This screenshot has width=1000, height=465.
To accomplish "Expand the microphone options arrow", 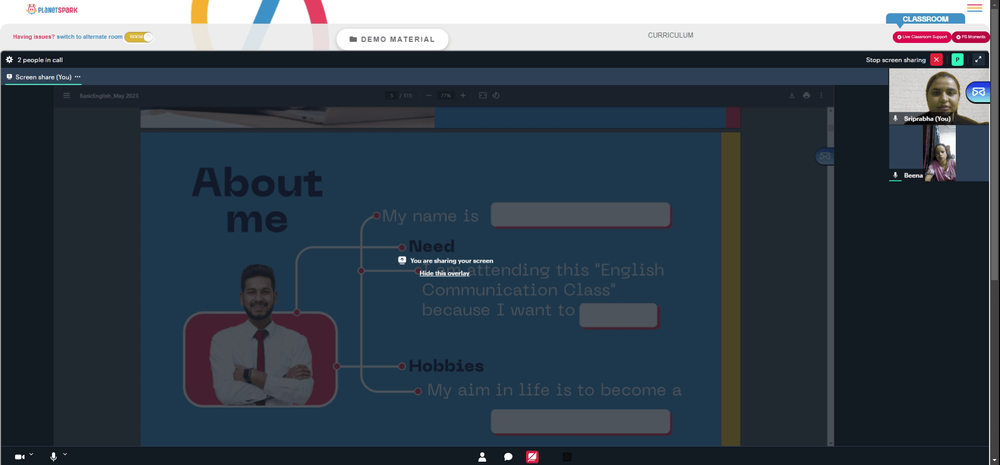I will (65, 454).
